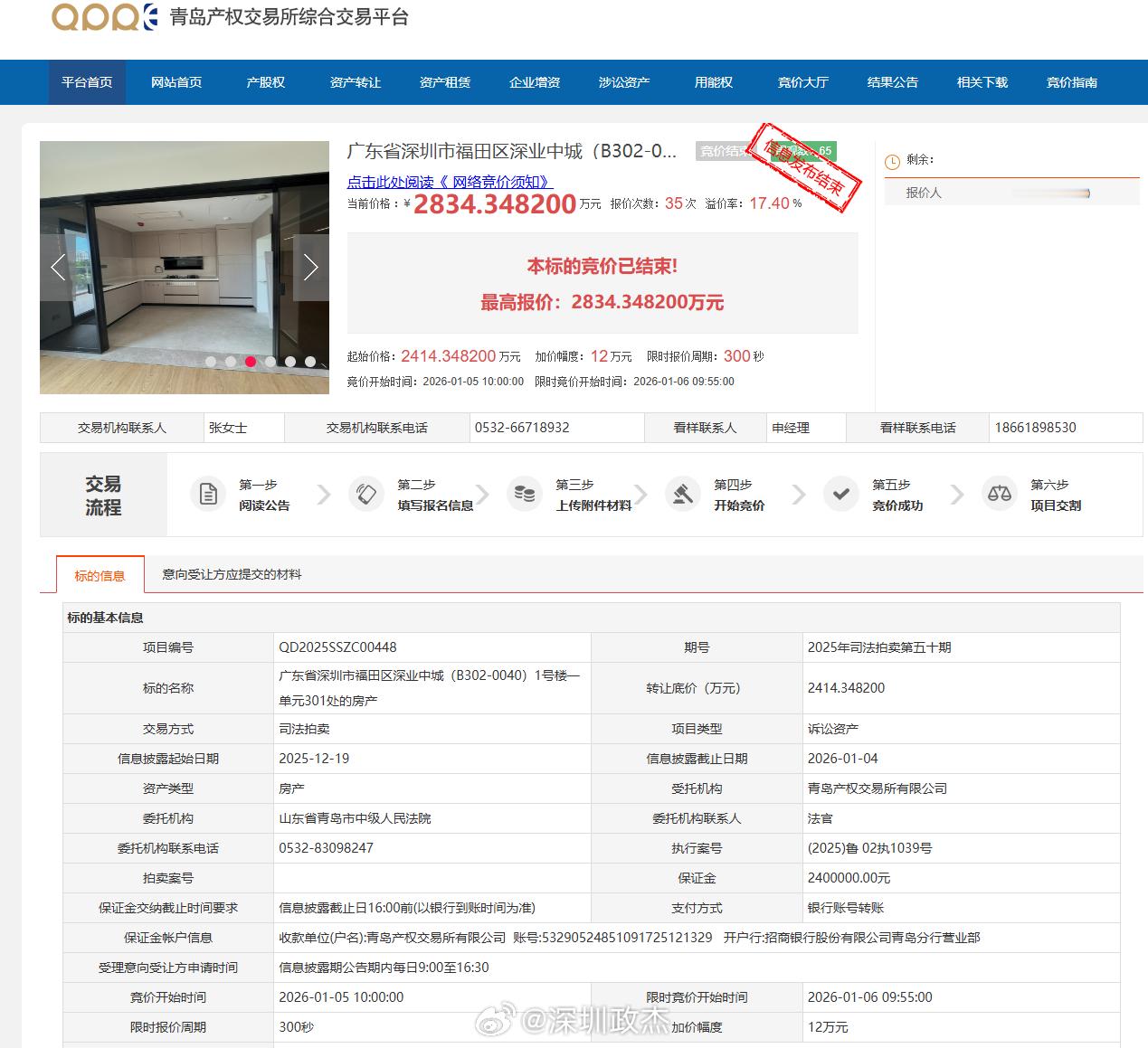1148x1048 pixels.
Task: Click the left carousel arrow
Action: pyautogui.click(x=57, y=268)
